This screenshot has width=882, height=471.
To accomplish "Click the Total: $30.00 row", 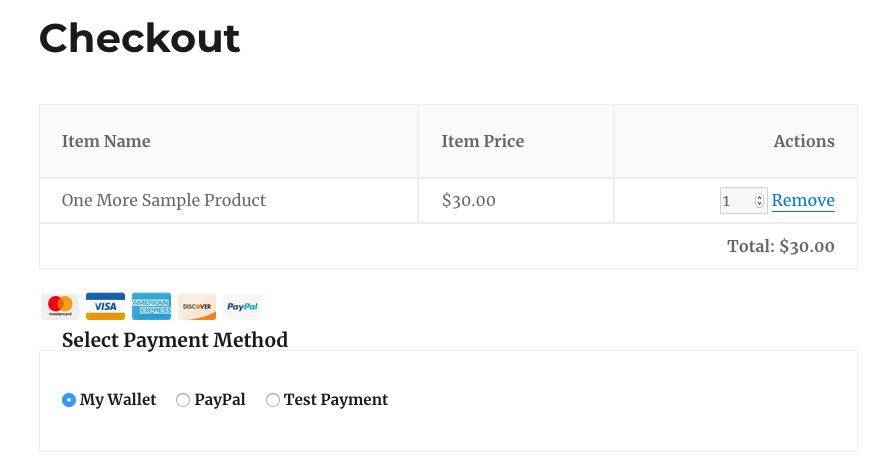I will click(x=448, y=246).
